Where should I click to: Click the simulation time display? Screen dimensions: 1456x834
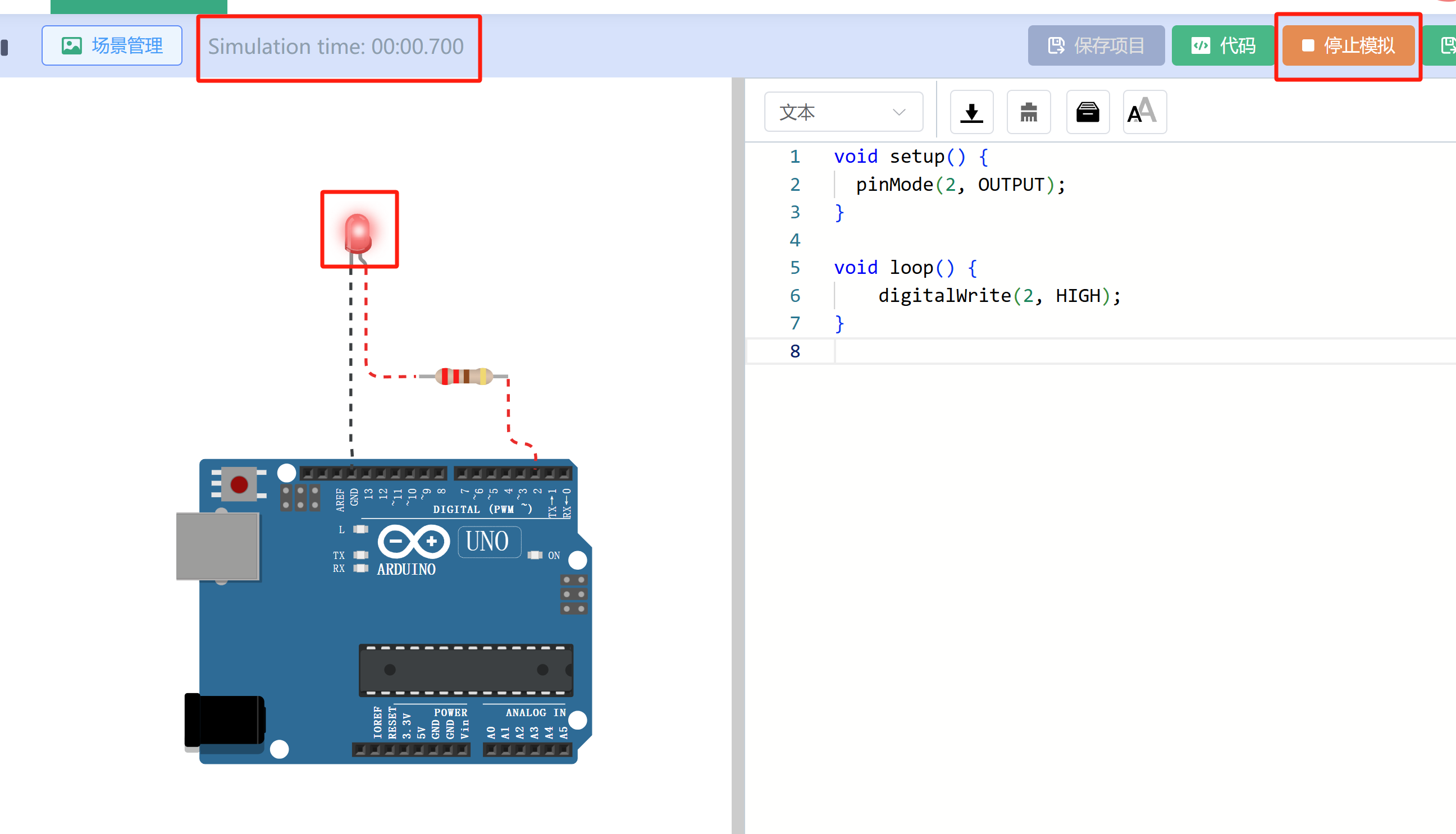336,47
